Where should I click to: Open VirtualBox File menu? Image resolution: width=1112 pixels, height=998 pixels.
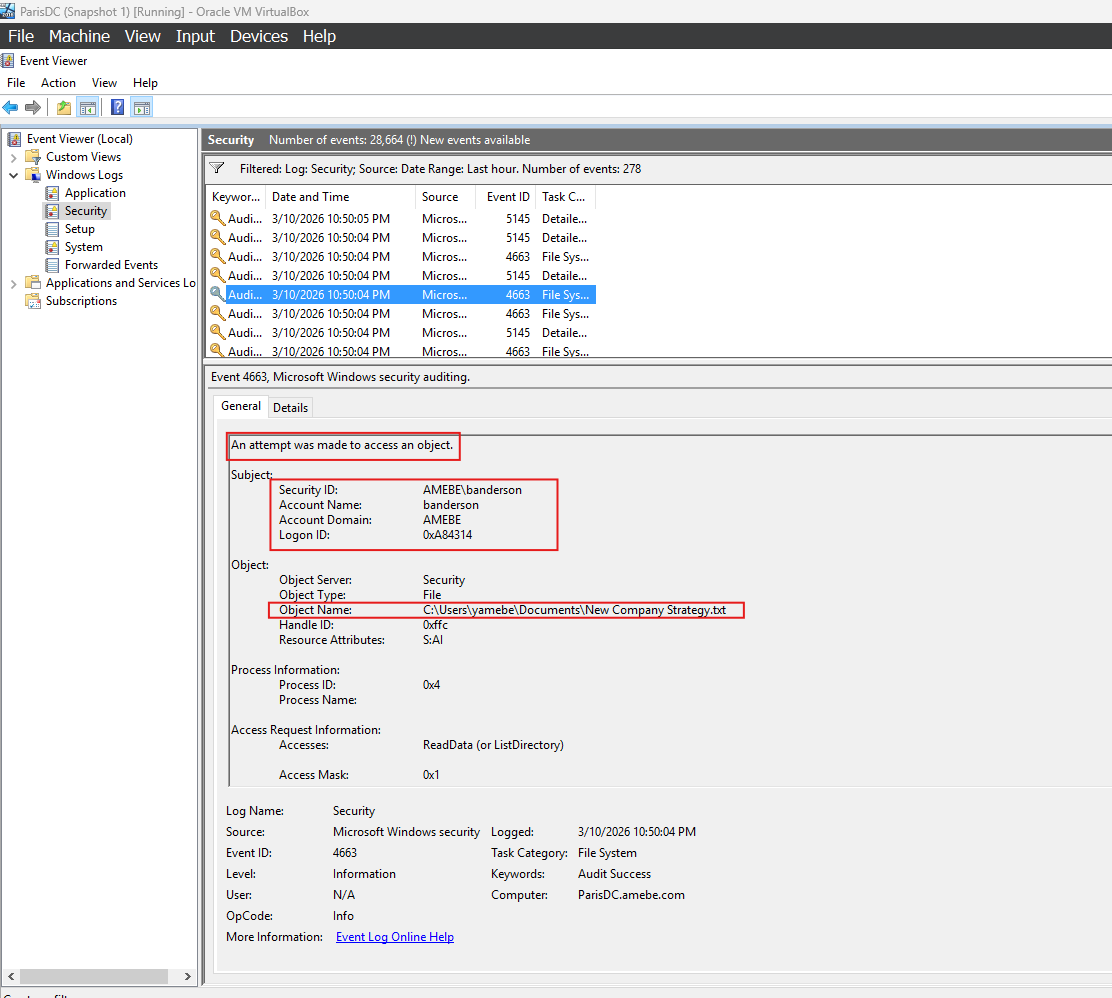point(21,36)
